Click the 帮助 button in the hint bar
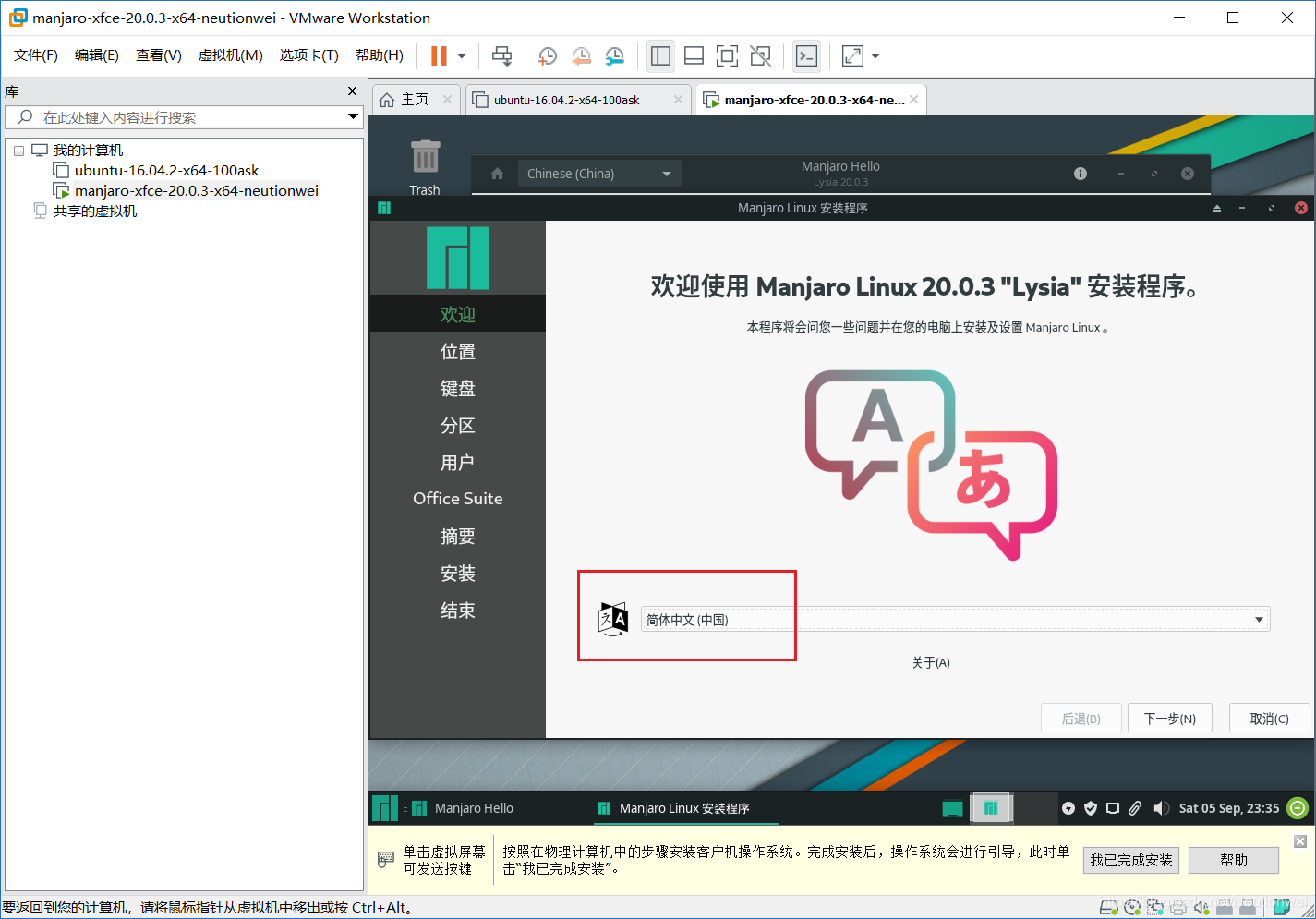The width and height of the screenshot is (1316, 919). click(1234, 860)
